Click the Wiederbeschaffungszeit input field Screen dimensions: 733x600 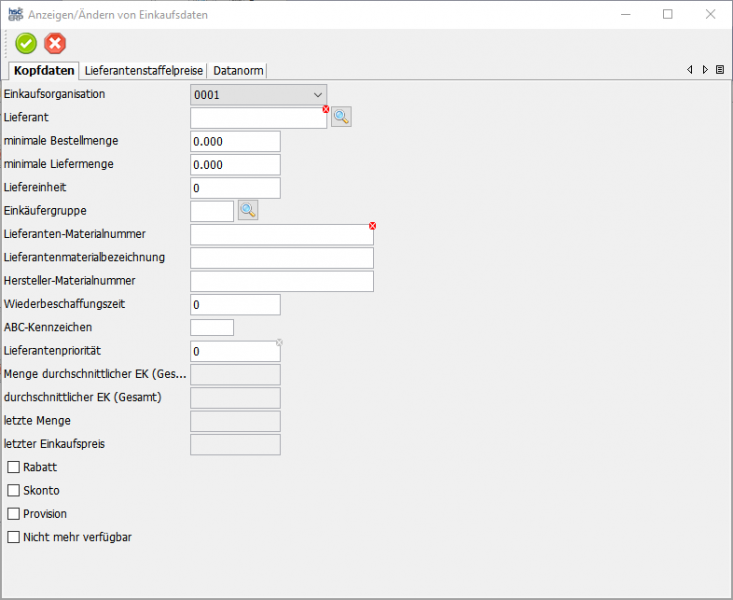235,304
